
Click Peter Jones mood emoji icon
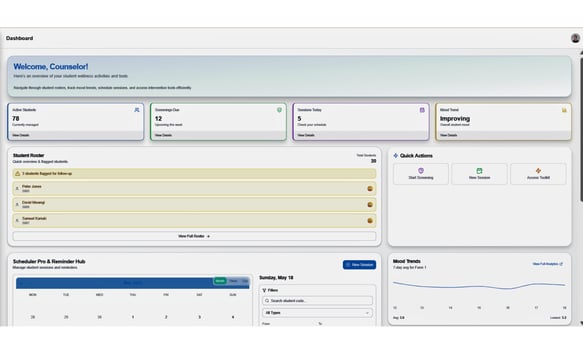coord(370,189)
